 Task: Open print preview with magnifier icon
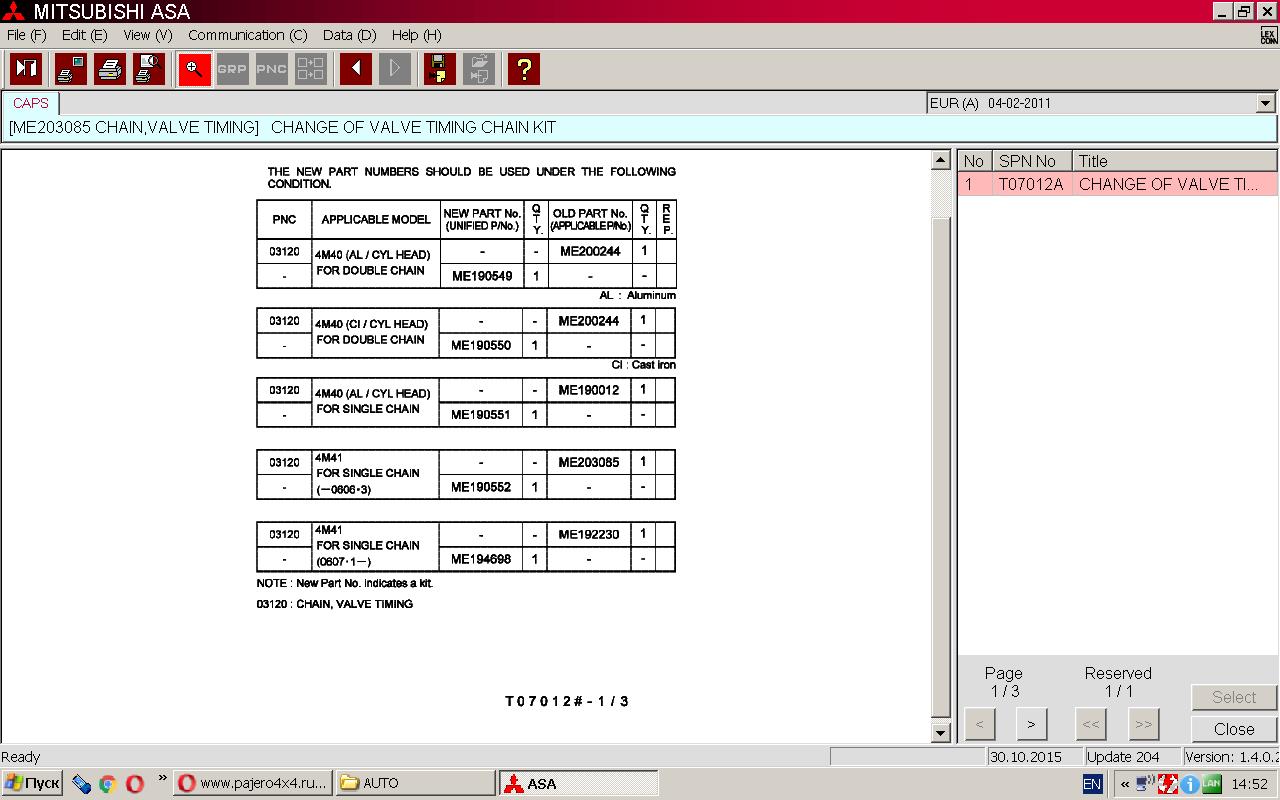pyautogui.click(x=149, y=69)
